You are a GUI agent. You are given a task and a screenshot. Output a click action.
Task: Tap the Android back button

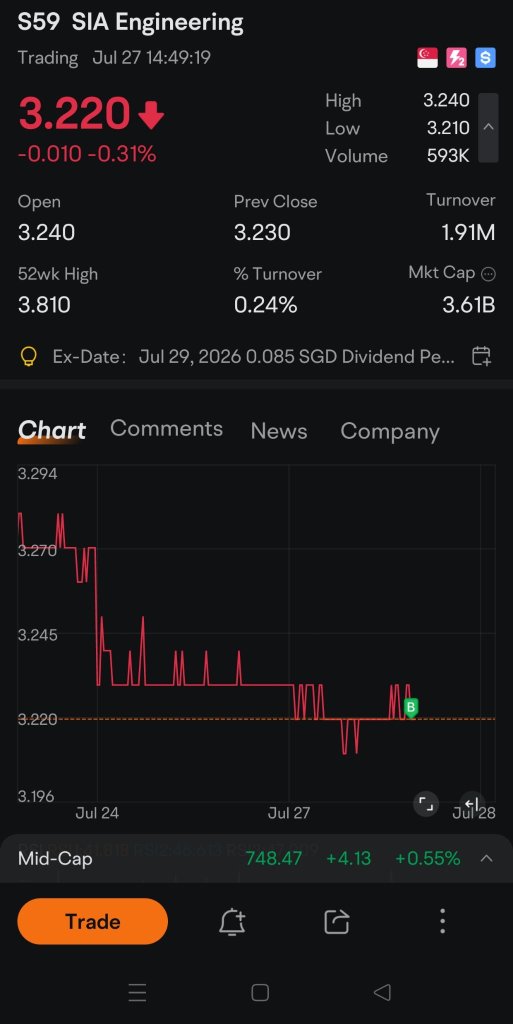[382, 993]
